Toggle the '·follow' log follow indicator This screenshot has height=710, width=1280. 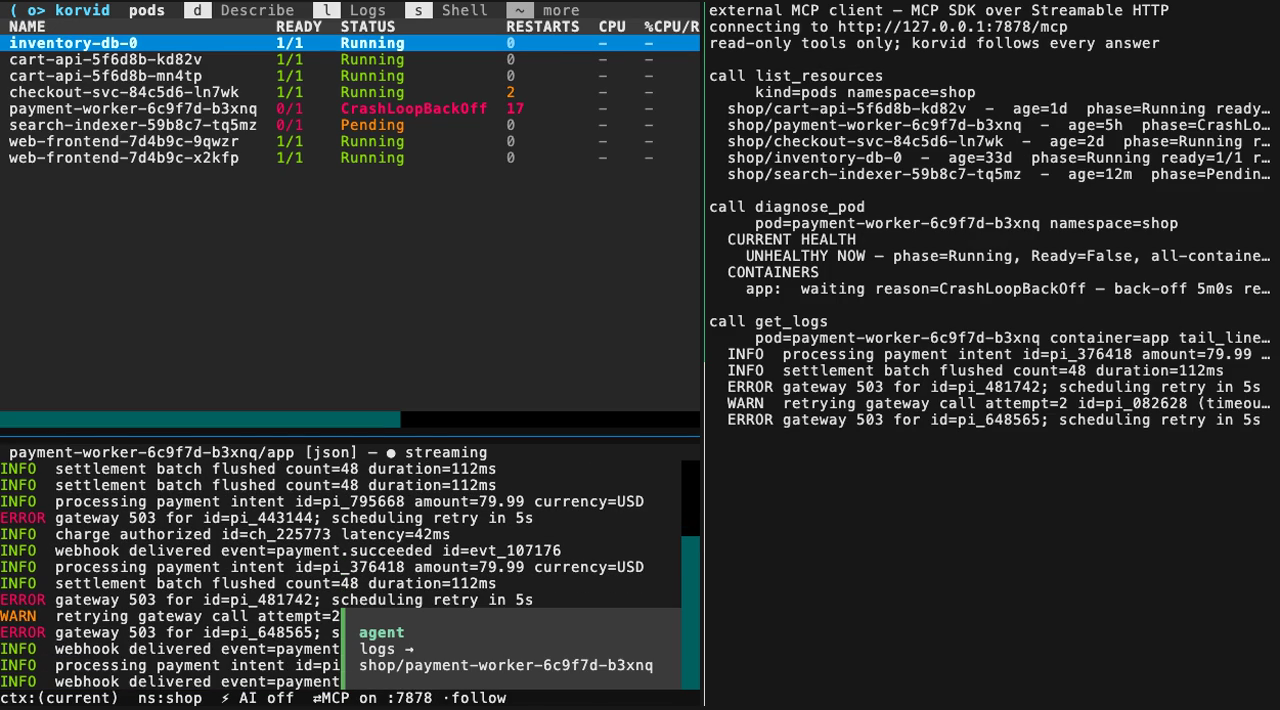[474, 698]
